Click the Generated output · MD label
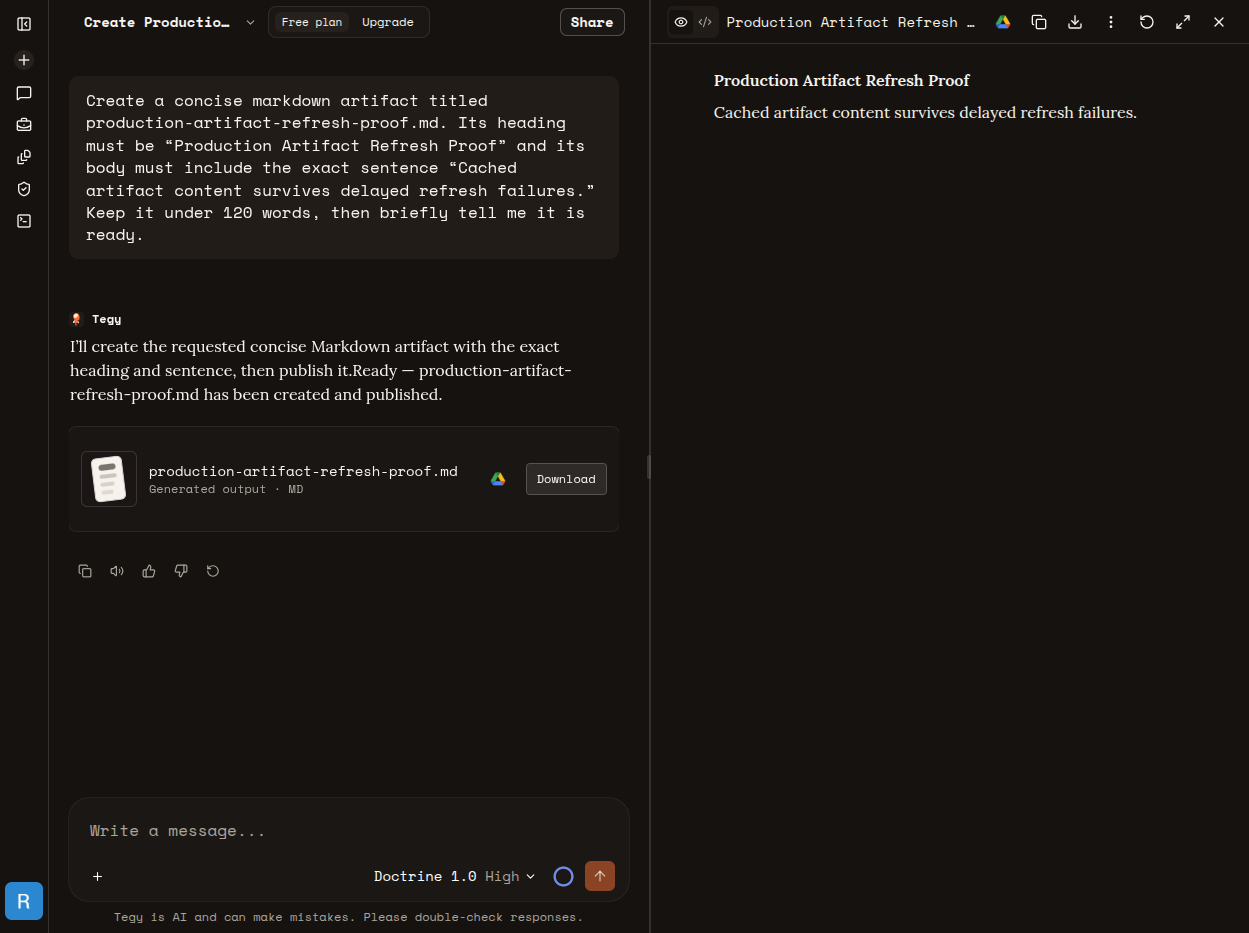 pos(226,489)
